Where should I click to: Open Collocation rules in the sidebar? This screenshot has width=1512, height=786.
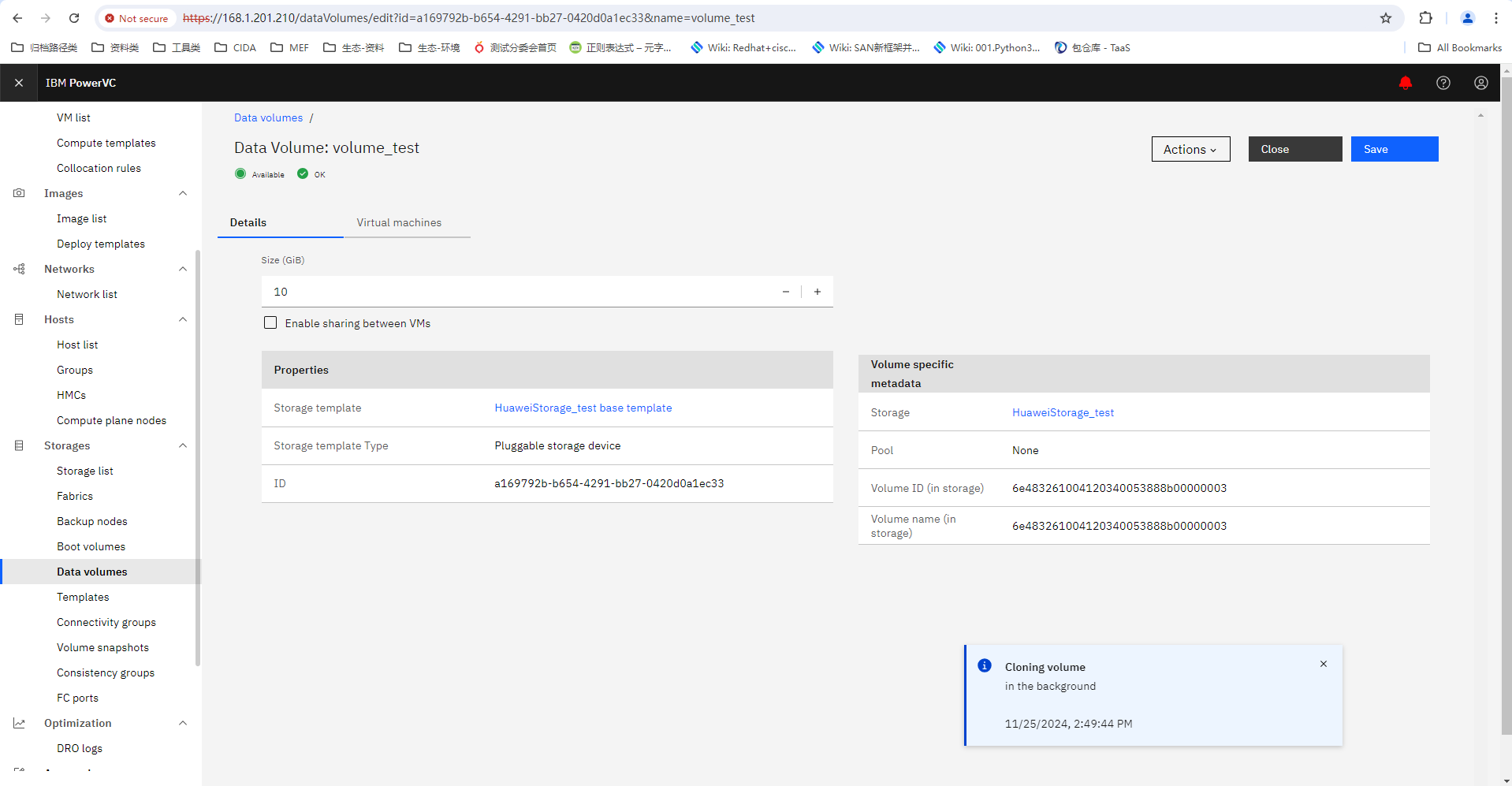99,168
